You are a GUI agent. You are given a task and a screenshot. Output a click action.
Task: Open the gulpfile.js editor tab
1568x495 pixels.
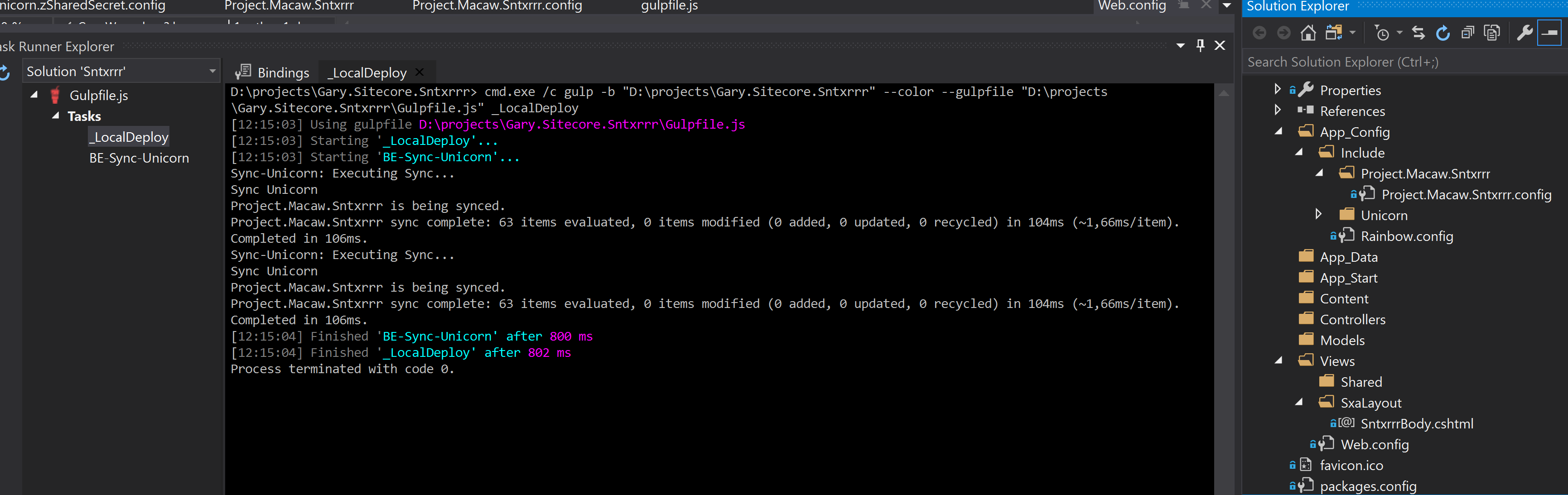coord(669,6)
